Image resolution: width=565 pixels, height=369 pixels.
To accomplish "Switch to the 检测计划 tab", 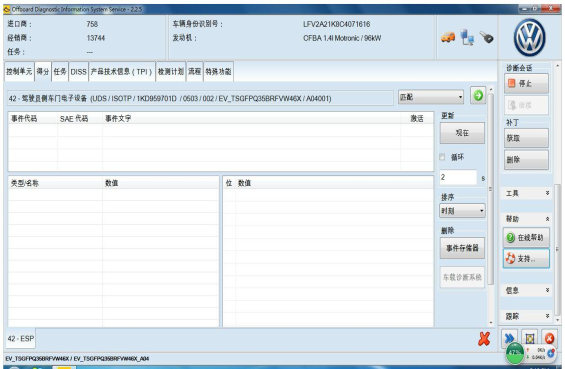I will click(x=171, y=71).
